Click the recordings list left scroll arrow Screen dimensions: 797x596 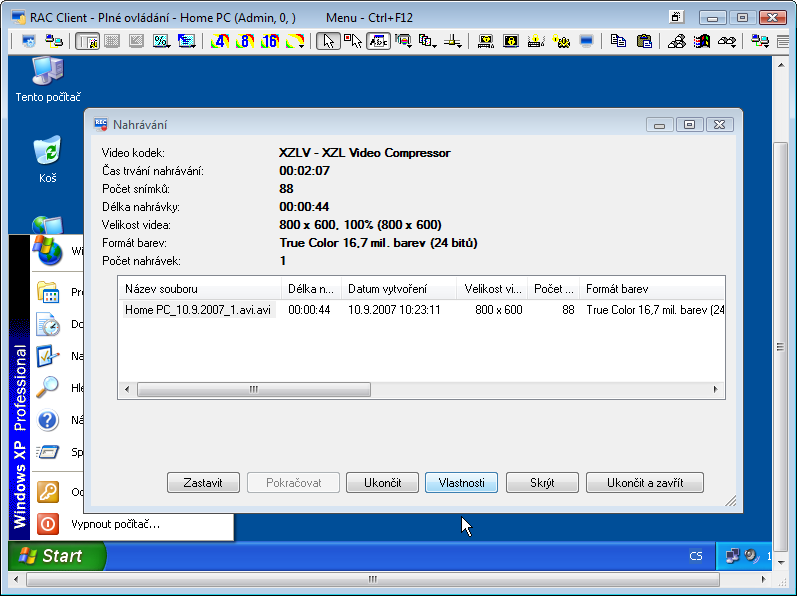[x=127, y=389]
